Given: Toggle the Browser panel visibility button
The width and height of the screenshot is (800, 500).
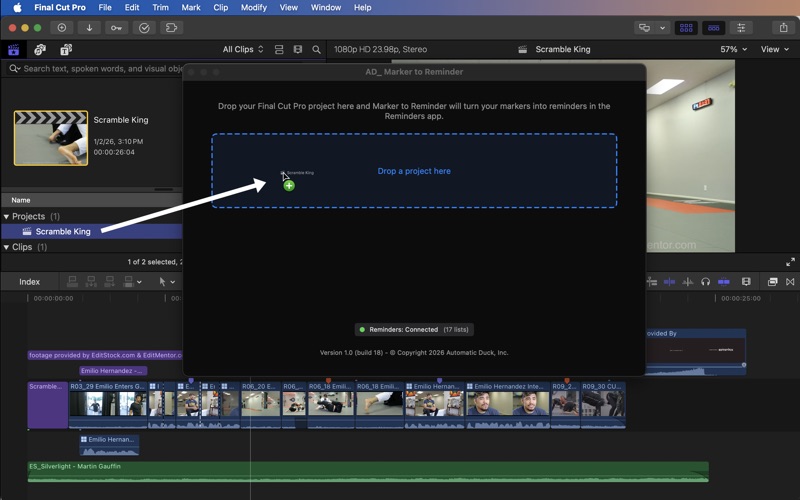Looking at the screenshot, I should [x=686, y=28].
